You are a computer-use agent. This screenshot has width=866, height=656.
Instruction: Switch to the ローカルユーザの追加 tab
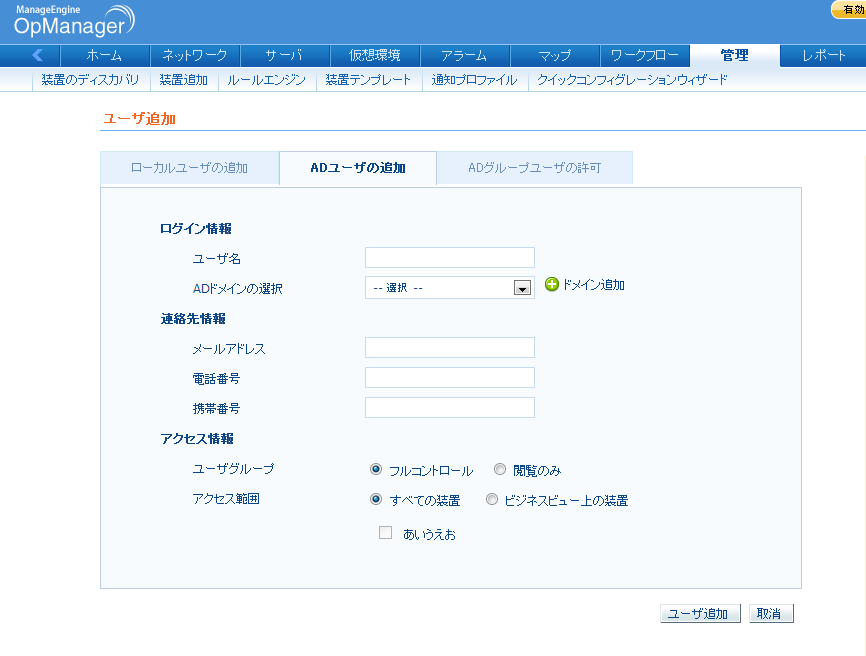tap(189, 168)
